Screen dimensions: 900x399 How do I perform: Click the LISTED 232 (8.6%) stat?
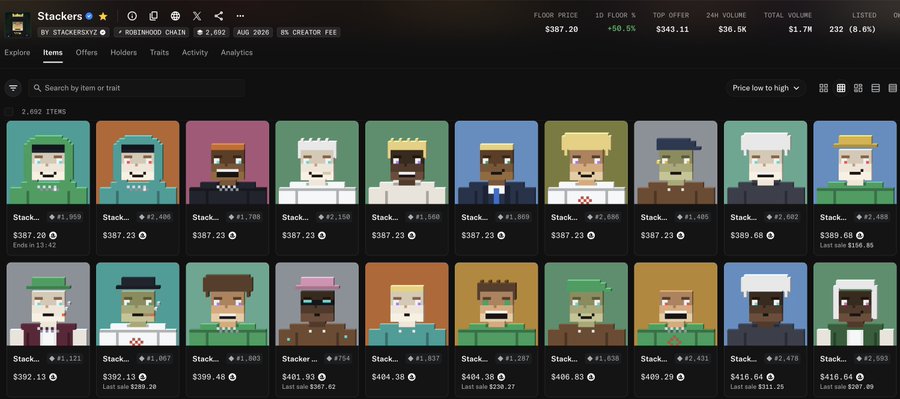tap(852, 22)
